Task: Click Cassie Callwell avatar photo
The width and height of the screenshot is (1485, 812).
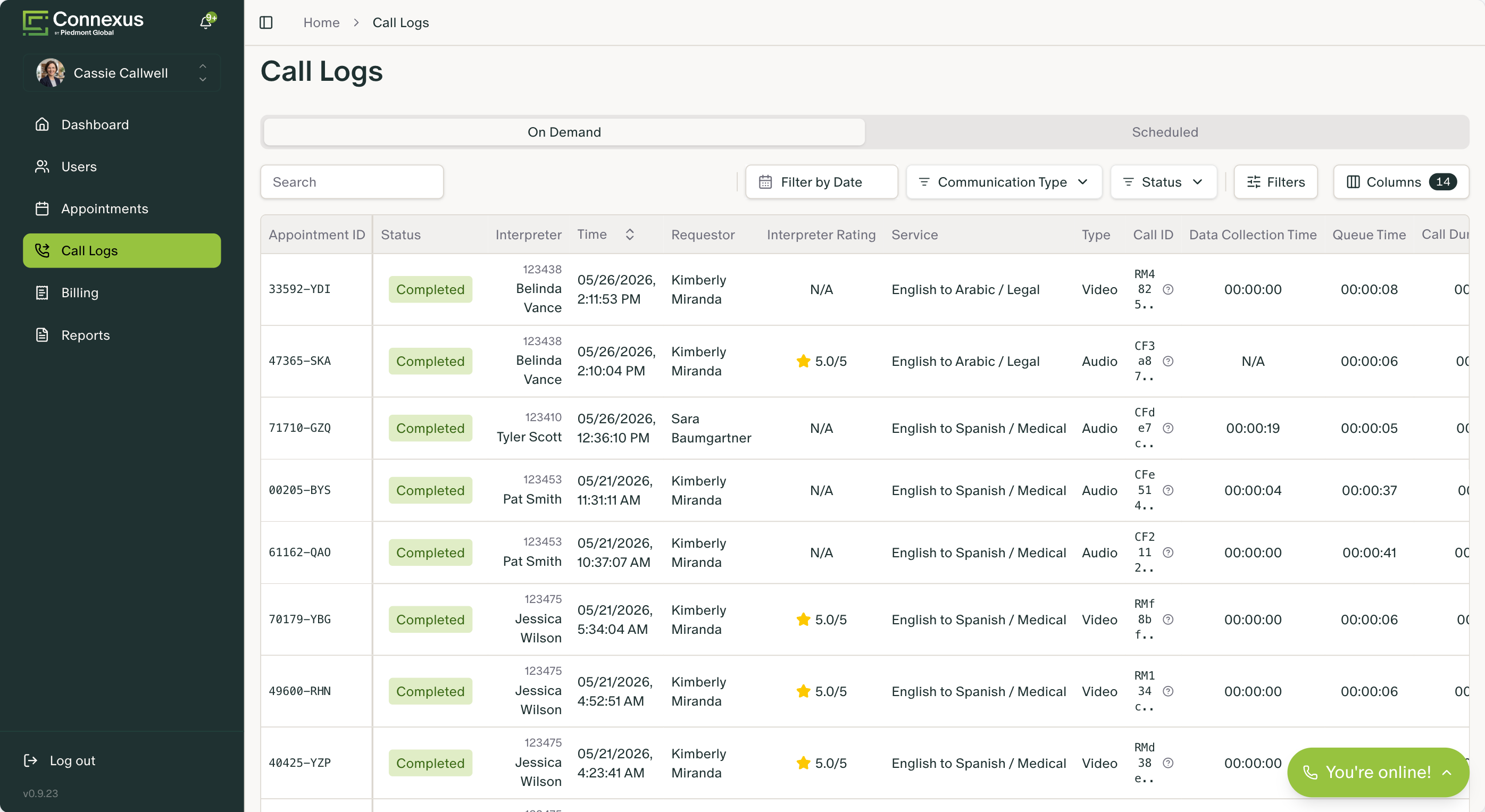Action: 50,73
